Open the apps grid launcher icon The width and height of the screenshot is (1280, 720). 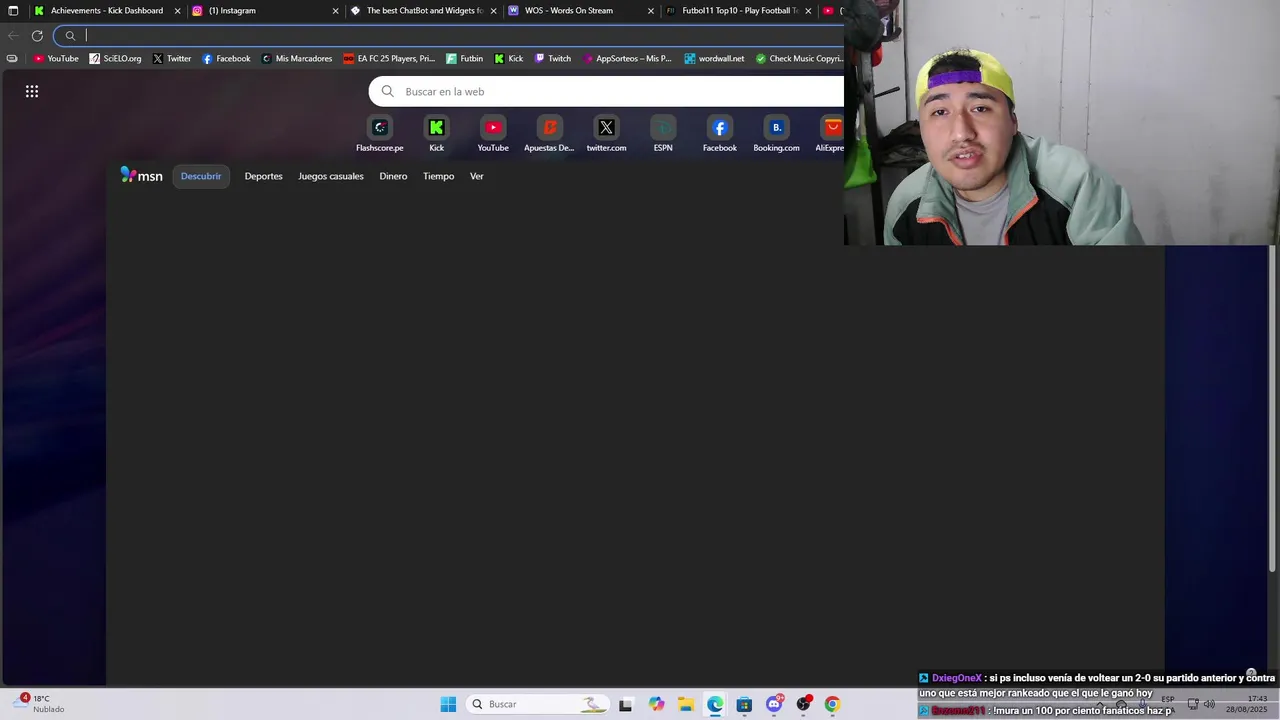tap(32, 91)
